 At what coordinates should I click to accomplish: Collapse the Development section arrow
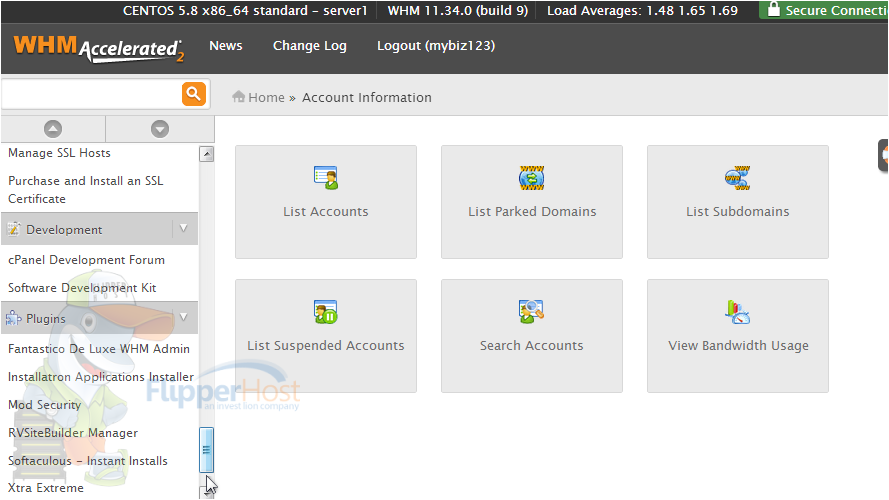click(184, 228)
